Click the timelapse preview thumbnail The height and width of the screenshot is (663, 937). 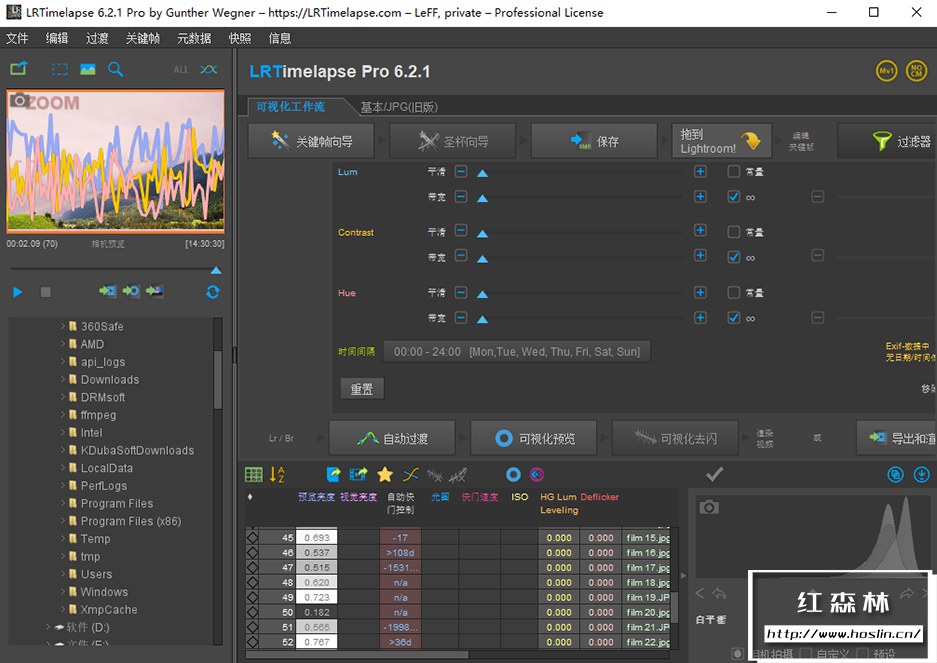(x=115, y=161)
